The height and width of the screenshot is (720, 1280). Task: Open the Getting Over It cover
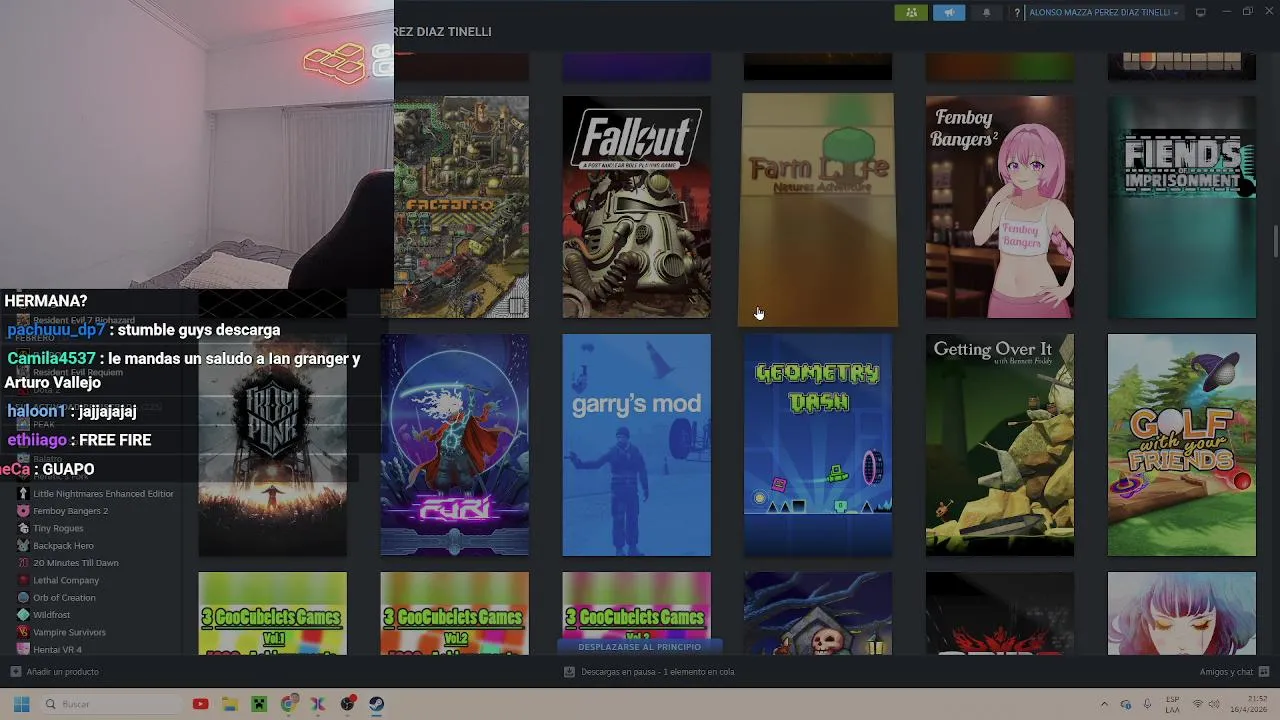point(999,445)
